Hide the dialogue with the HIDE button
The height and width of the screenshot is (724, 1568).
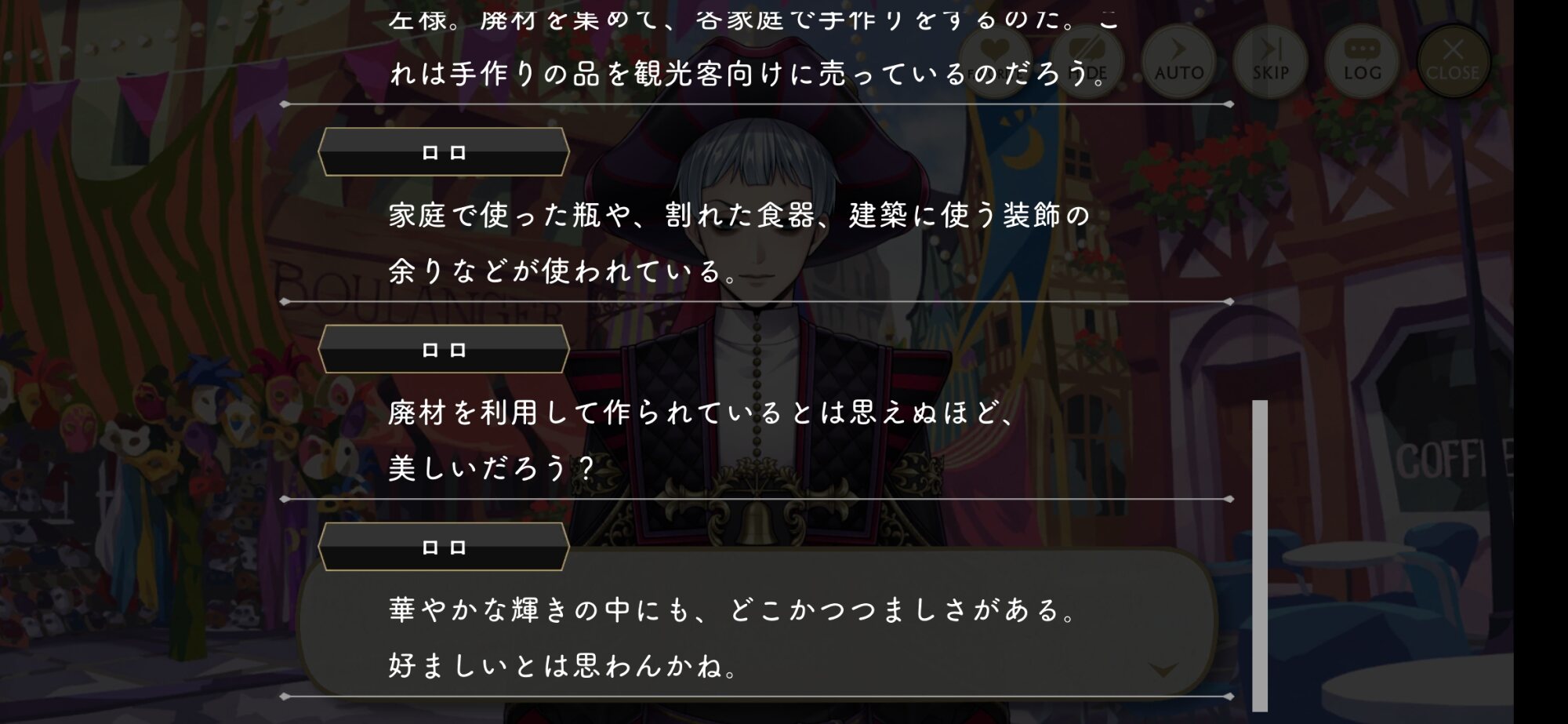1086,60
